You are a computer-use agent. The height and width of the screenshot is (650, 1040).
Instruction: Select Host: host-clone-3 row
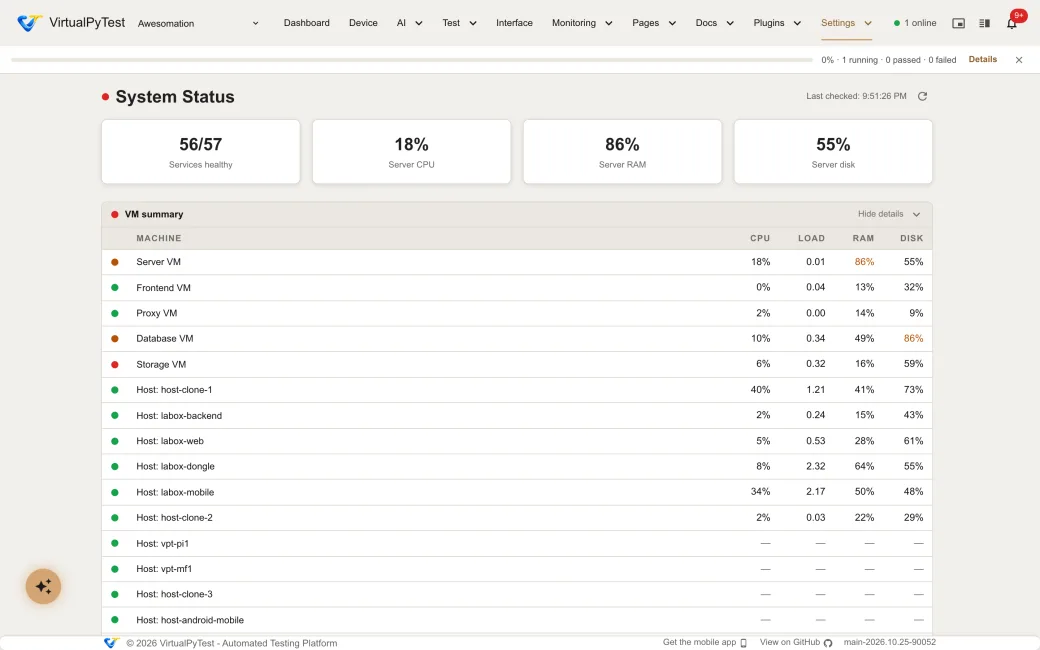click(517, 594)
